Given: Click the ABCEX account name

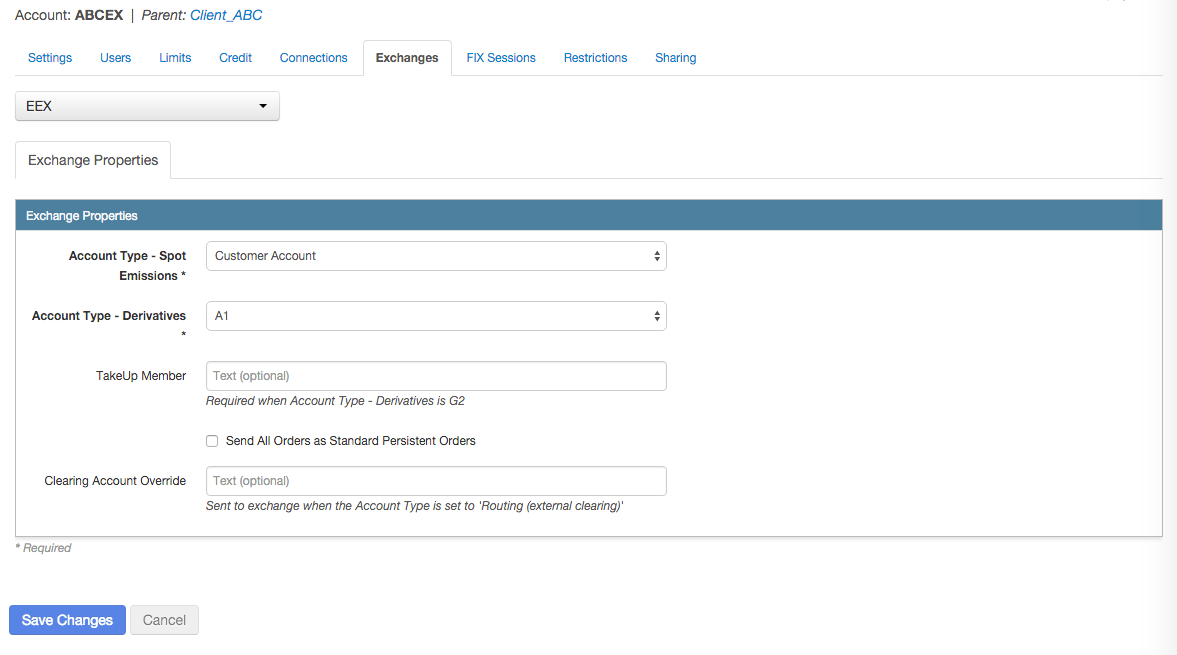Looking at the screenshot, I should (x=99, y=15).
